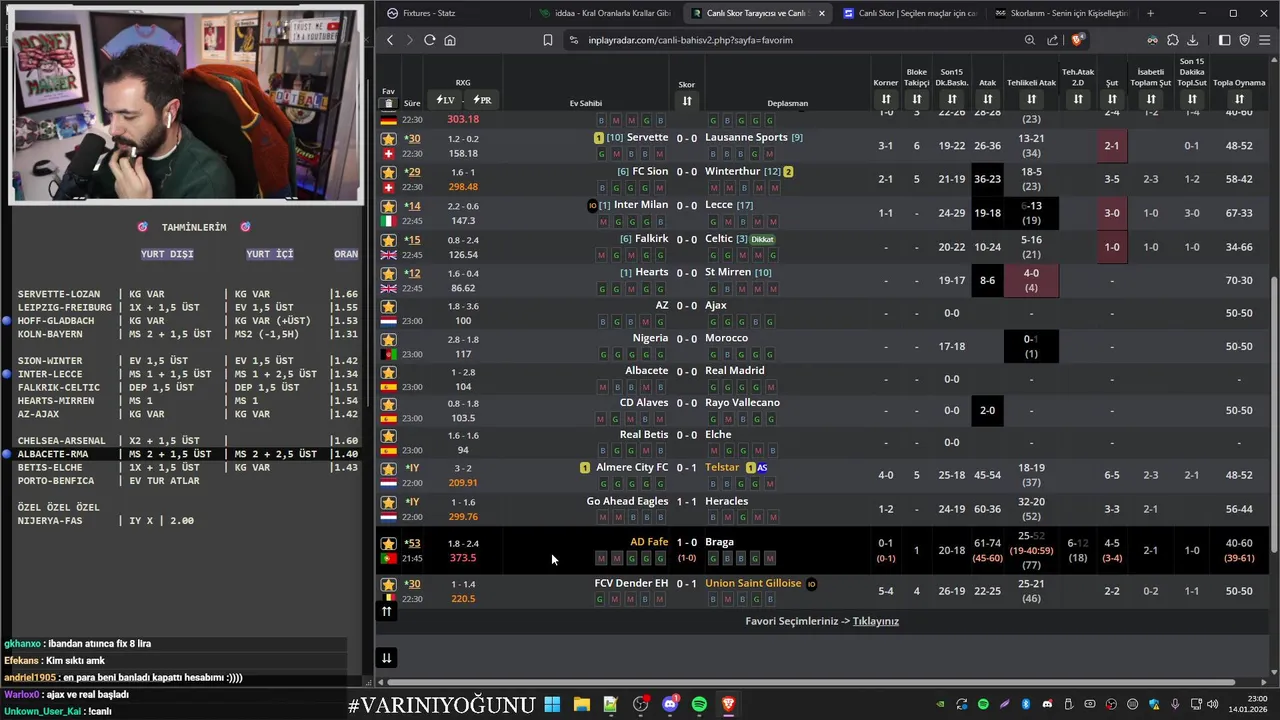The width and height of the screenshot is (1280, 720).
Task: Unfavorite the Servette vs Lausanne Sports star
Action: [x=388, y=139]
